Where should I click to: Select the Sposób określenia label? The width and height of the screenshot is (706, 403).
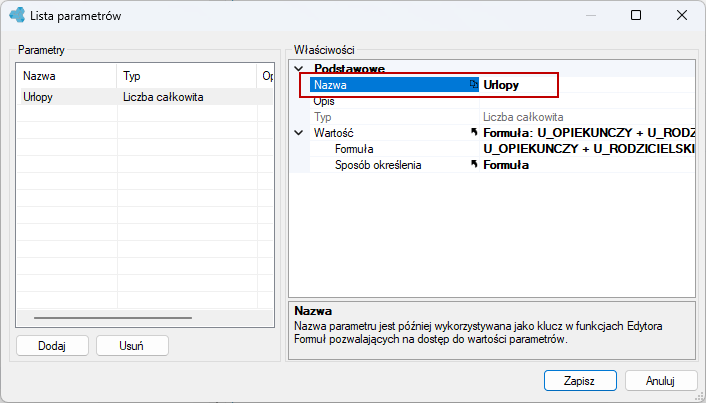378,165
